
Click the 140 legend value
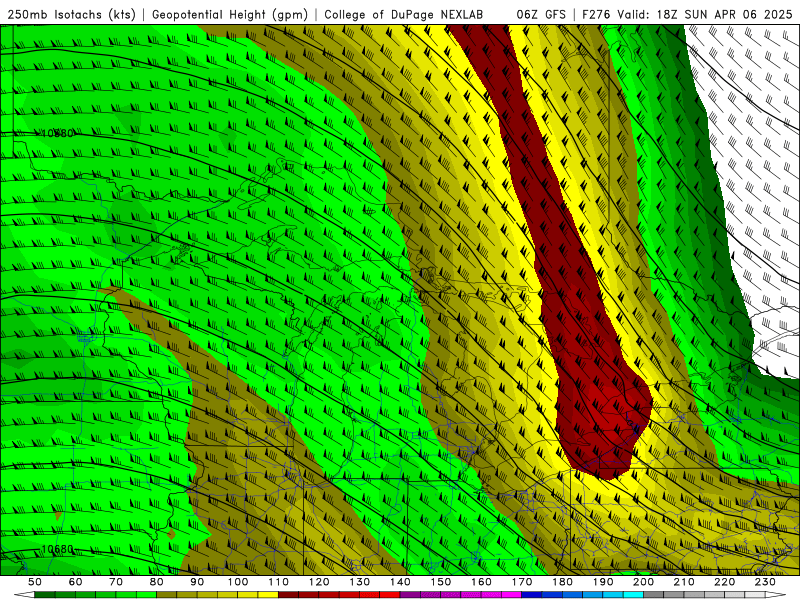401,582
